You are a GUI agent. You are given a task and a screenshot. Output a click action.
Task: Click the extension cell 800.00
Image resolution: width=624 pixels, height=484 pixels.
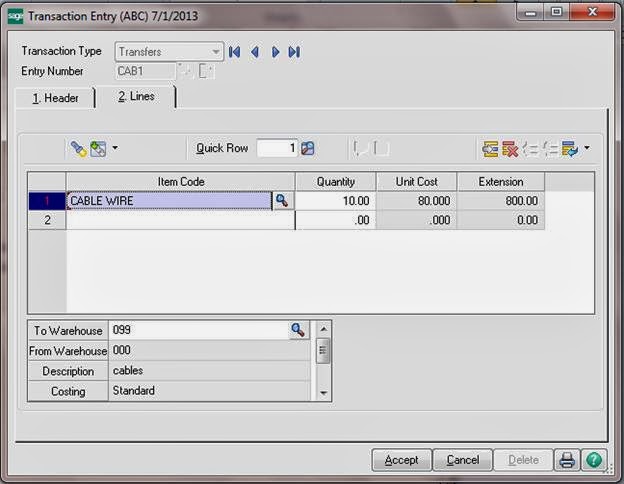pyautogui.click(x=501, y=201)
